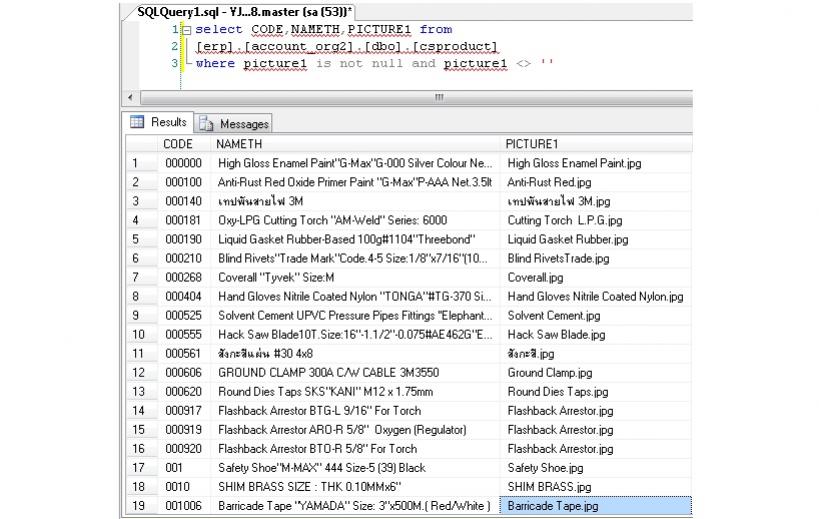The image size is (819, 519).
Task: Click the 'Flashback Arrestor ARO-R 5/8 Oxygen' cell
Action: tap(355, 430)
